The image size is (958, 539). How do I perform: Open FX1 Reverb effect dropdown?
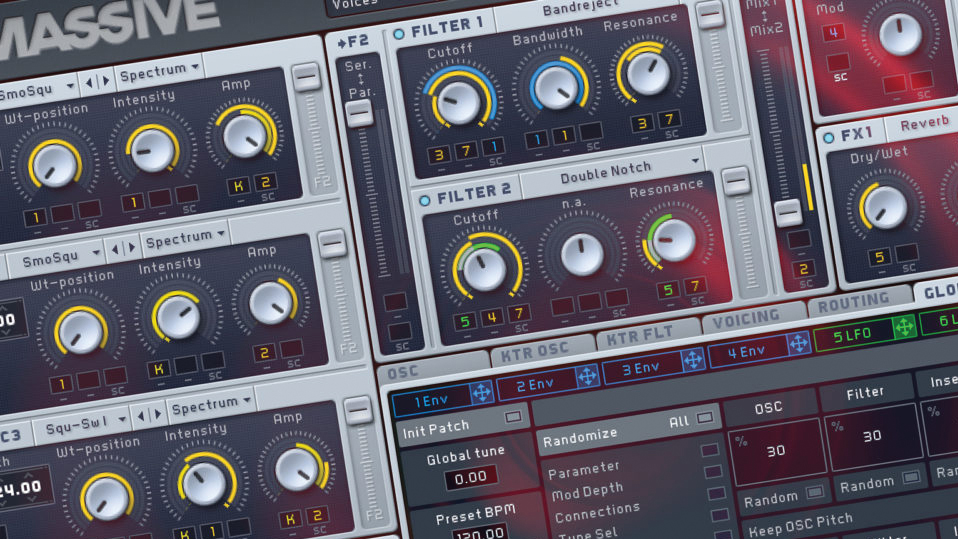coord(924,123)
